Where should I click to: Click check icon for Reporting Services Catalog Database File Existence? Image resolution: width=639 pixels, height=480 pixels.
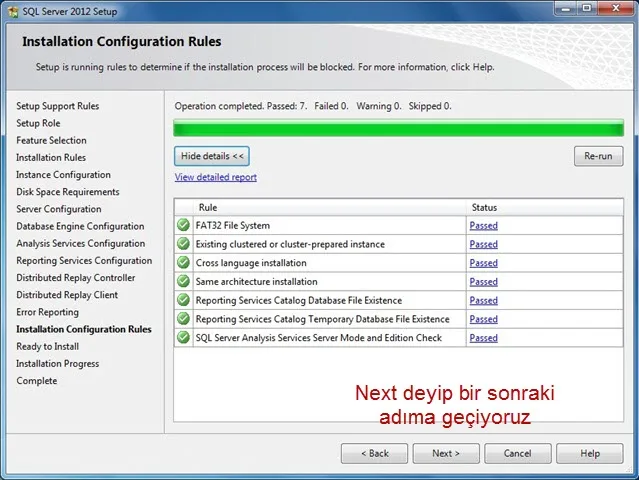(183, 300)
